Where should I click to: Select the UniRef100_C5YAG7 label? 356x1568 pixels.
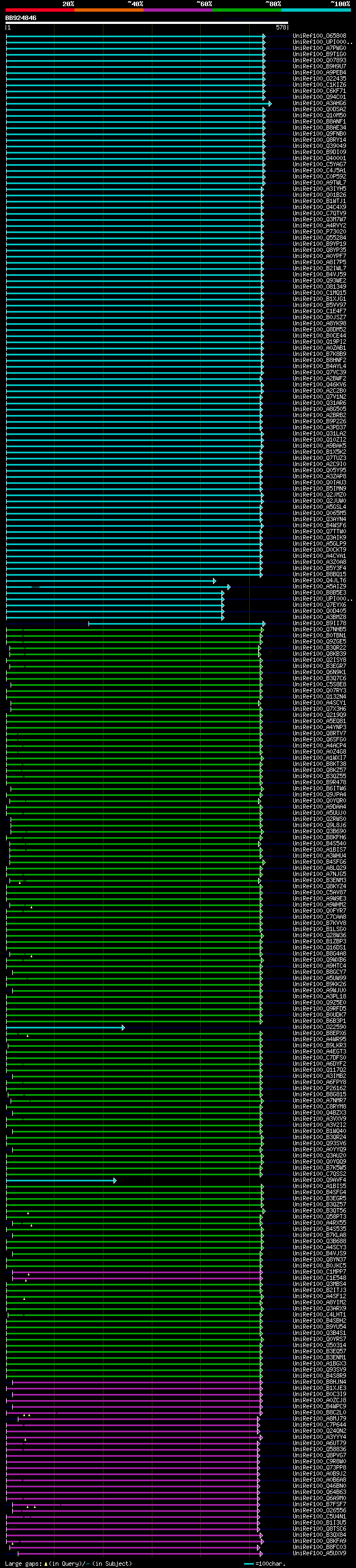[319, 164]
